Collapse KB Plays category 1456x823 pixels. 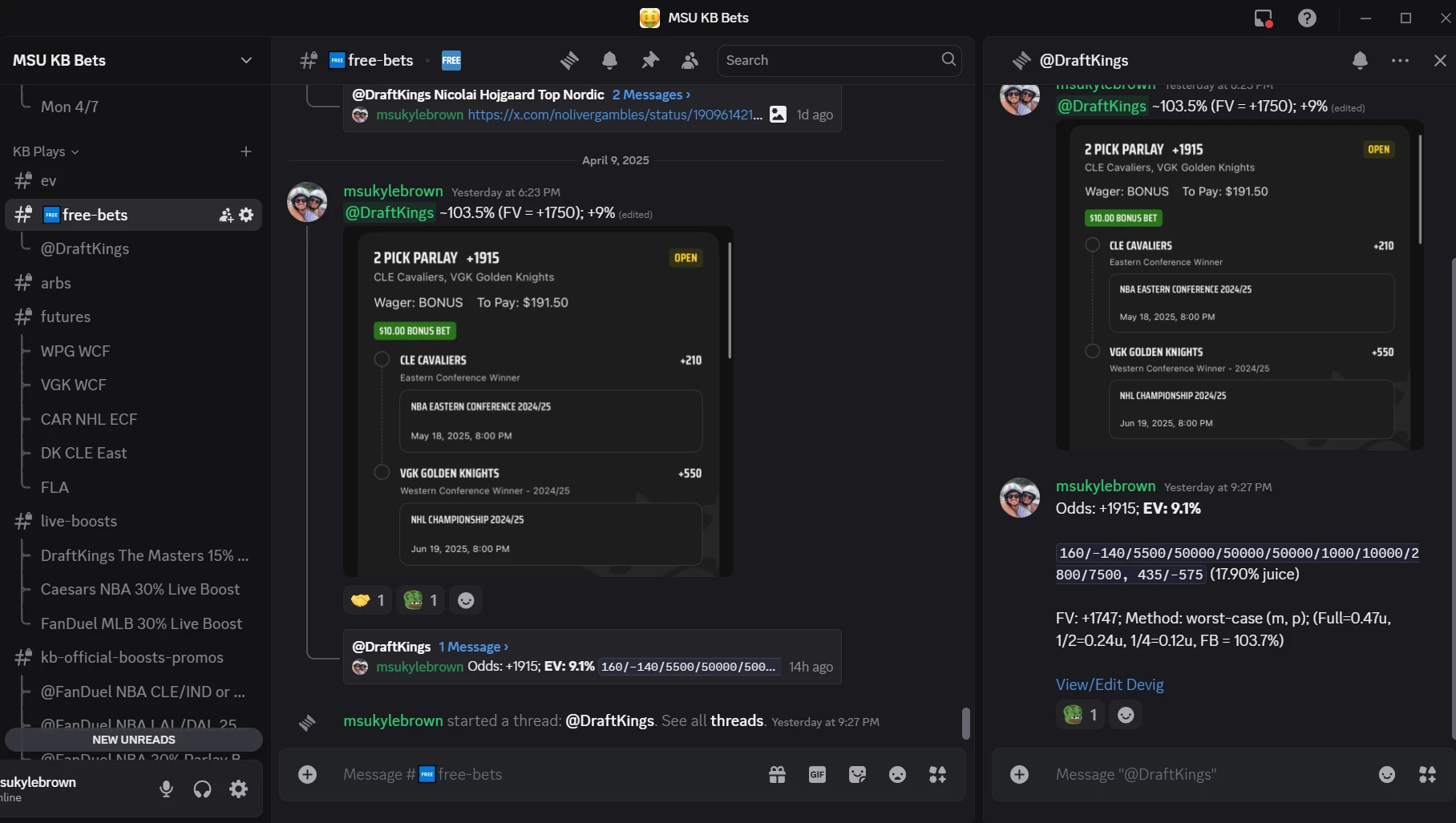point(46,151)
